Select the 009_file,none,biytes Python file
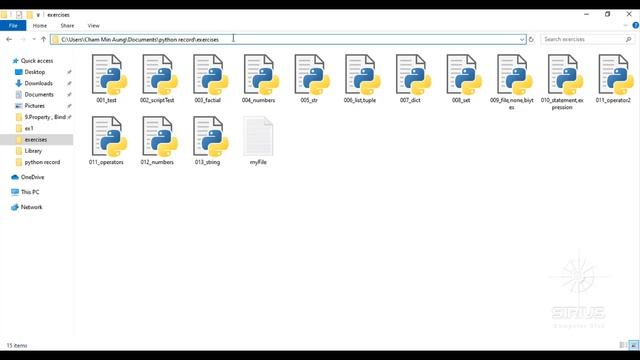This screenshot has height=360, width=640. point(511,82)
